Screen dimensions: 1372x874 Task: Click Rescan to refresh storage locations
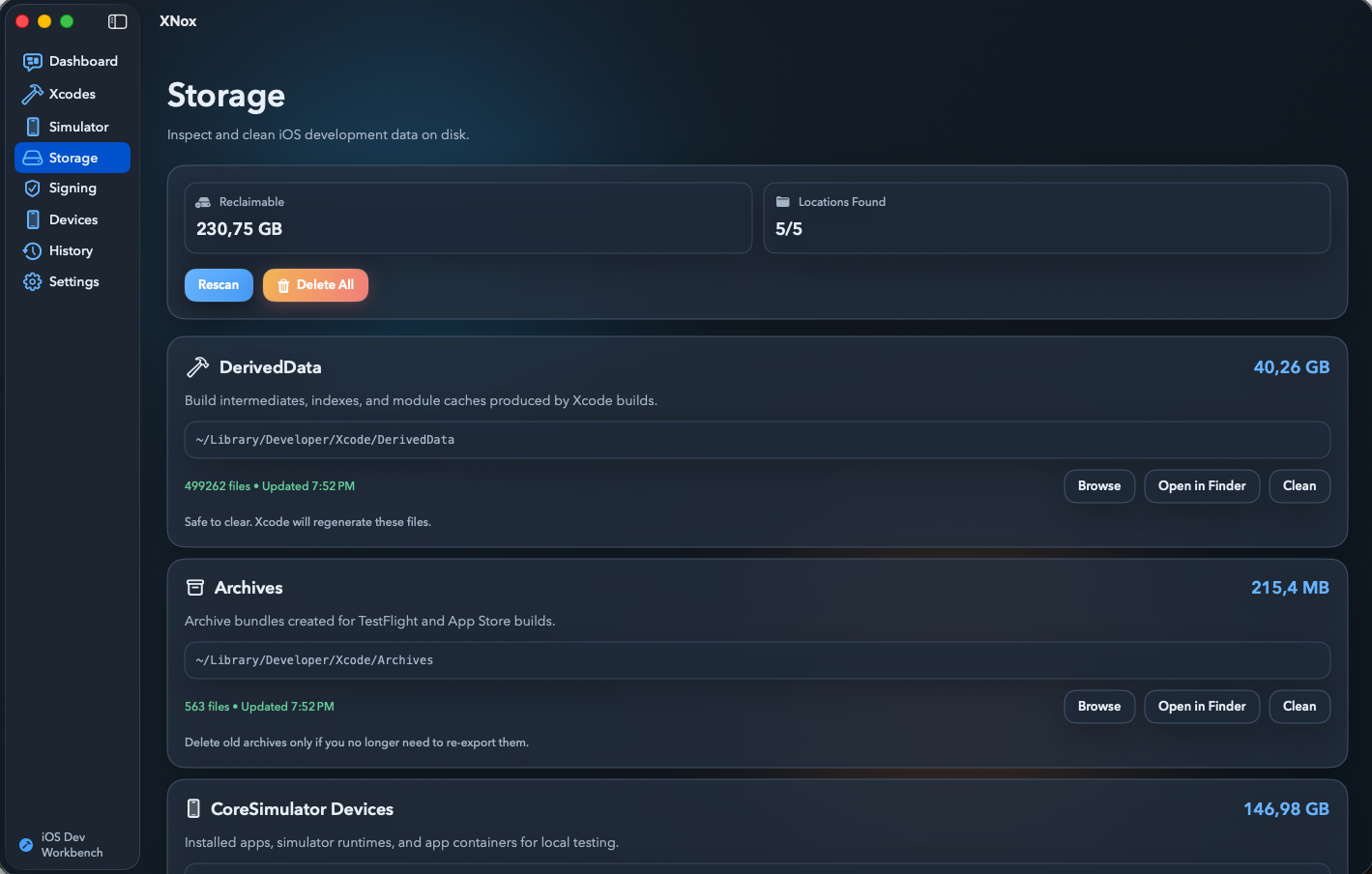pyautogui.click(x=219, y=284)
